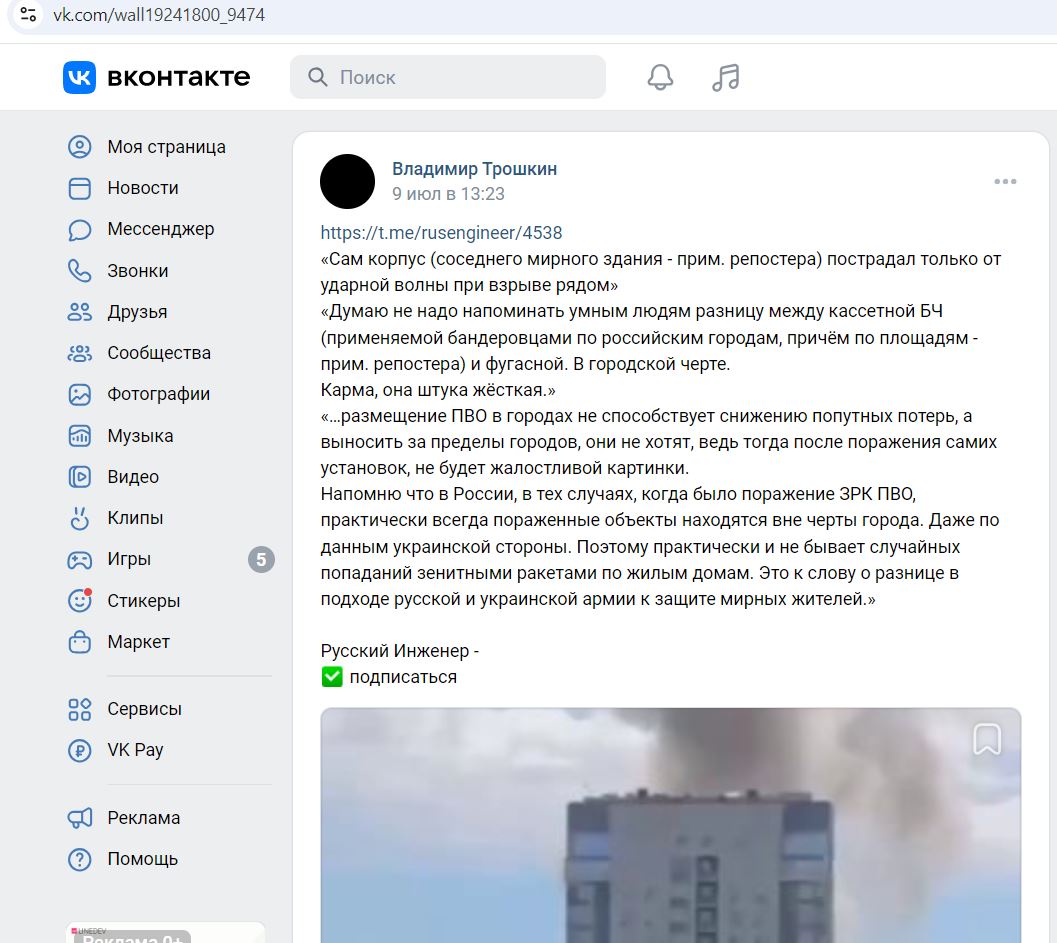Click the VK Pay ruble icon
This screenshot has width=1057, height=943.
pyautogui.click(x=80, y=750)
